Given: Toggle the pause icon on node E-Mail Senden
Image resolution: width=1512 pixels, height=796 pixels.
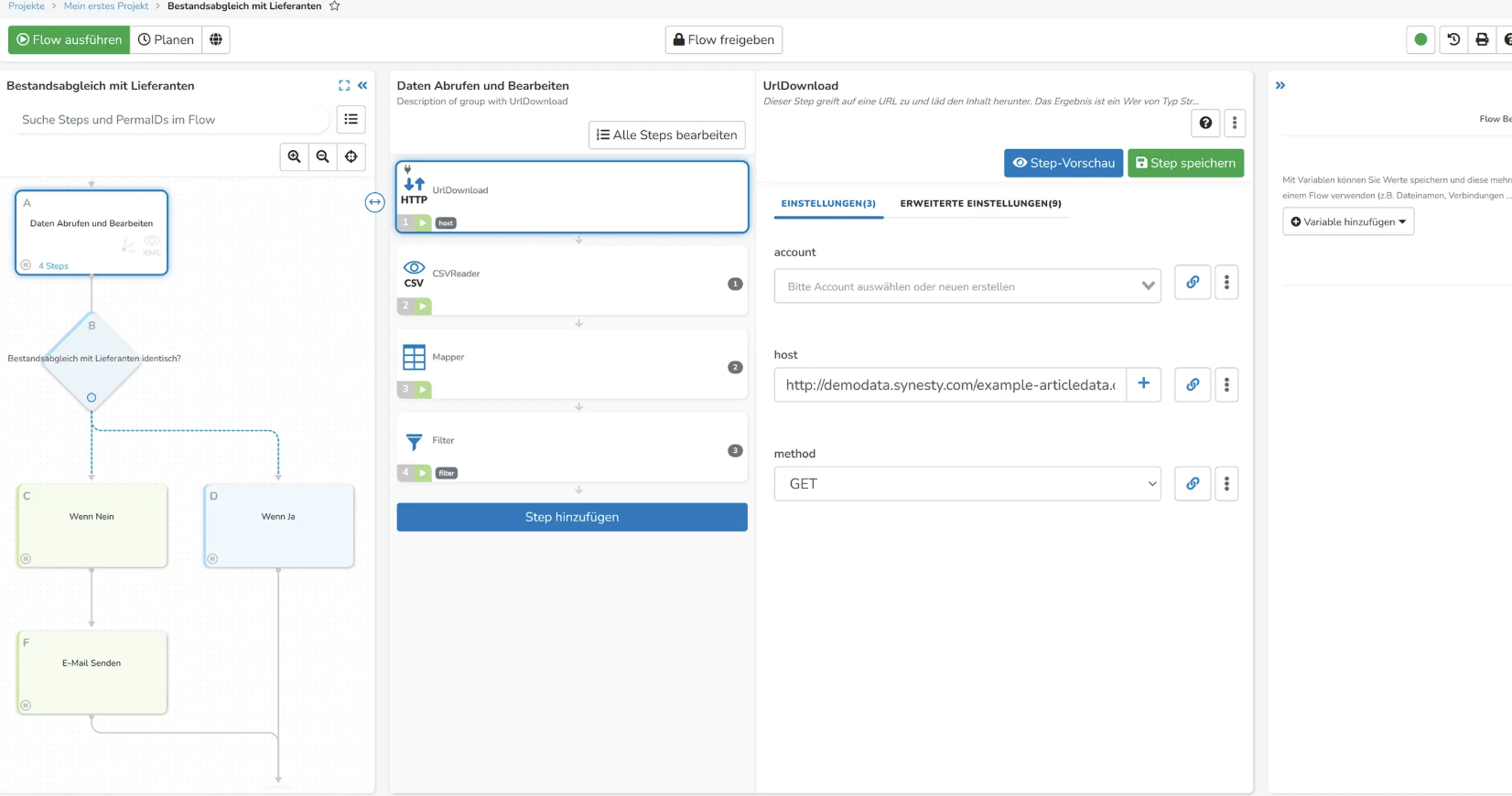Looking at the screenshot, I should point(26,705).
